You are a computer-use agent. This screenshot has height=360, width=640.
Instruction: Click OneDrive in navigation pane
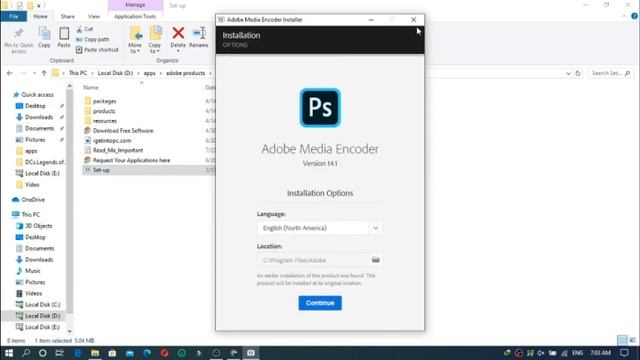pyautogui.click(x=33, y=200)
